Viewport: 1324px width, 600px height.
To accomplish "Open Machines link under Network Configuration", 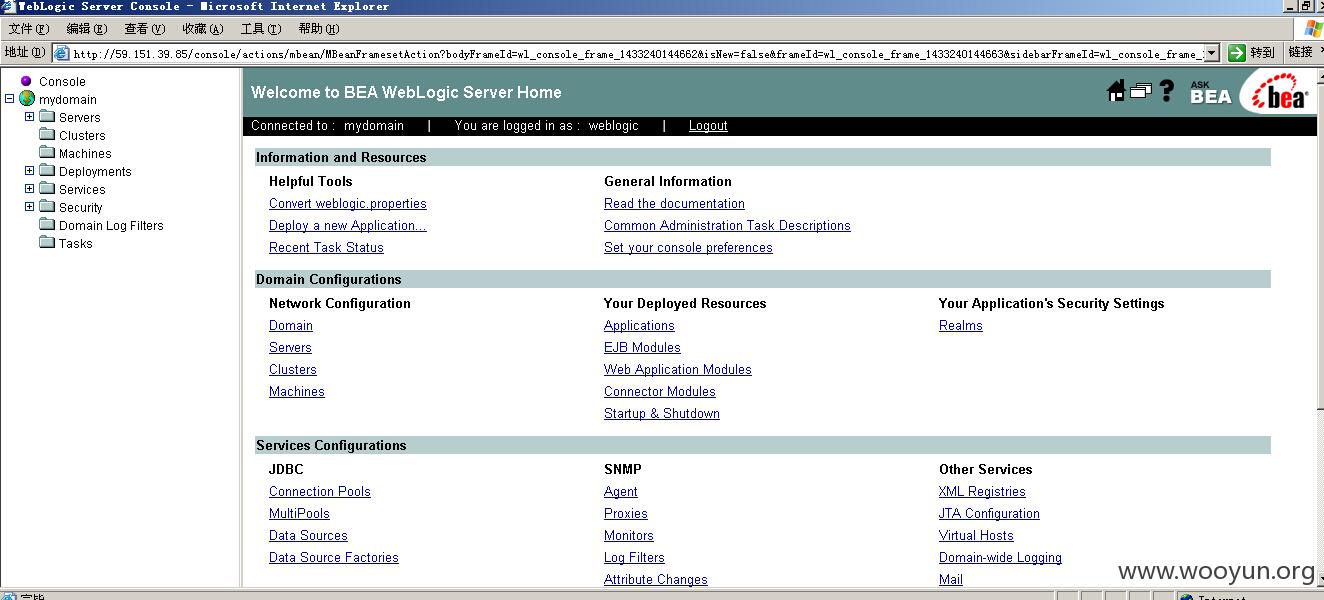I will coord(297,392).
